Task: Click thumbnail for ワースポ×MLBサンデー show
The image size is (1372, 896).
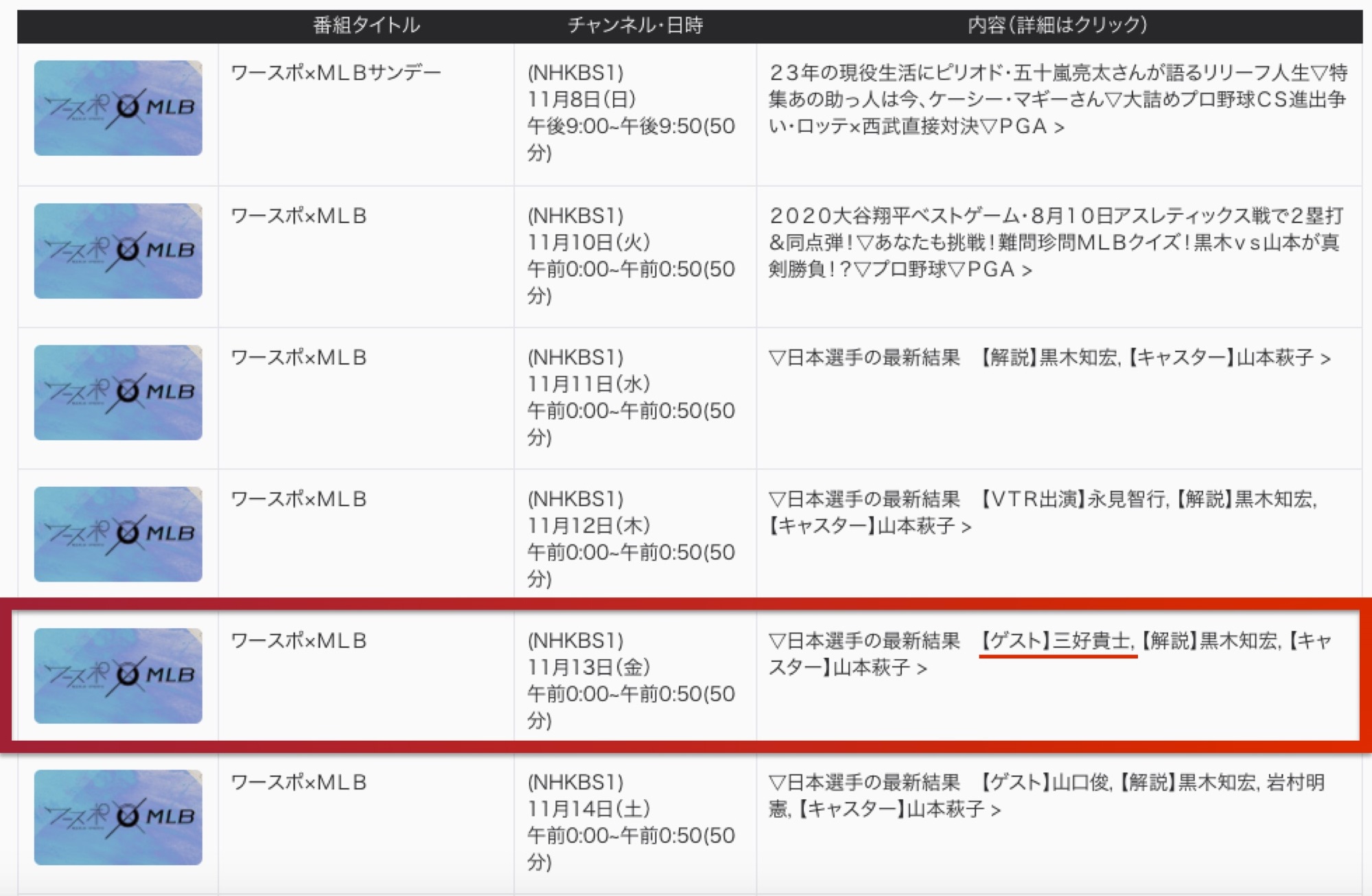Action: pos(118,108)
